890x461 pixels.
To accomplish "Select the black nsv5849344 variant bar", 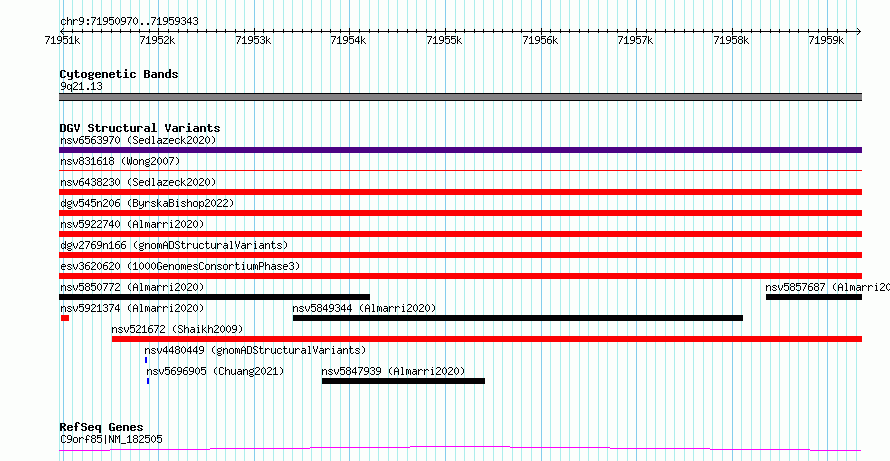I will click(x=518, y=318).
